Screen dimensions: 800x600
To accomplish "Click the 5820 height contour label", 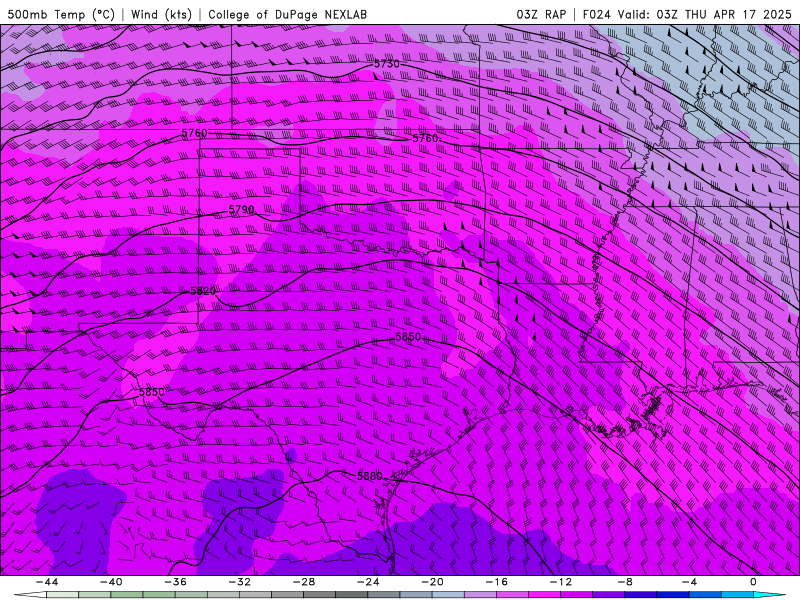I will click(203, 291).
